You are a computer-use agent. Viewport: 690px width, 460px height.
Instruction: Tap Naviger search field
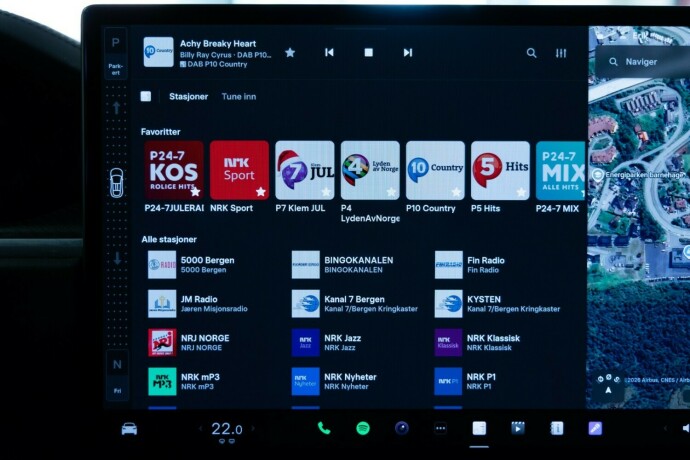(643, 62)
